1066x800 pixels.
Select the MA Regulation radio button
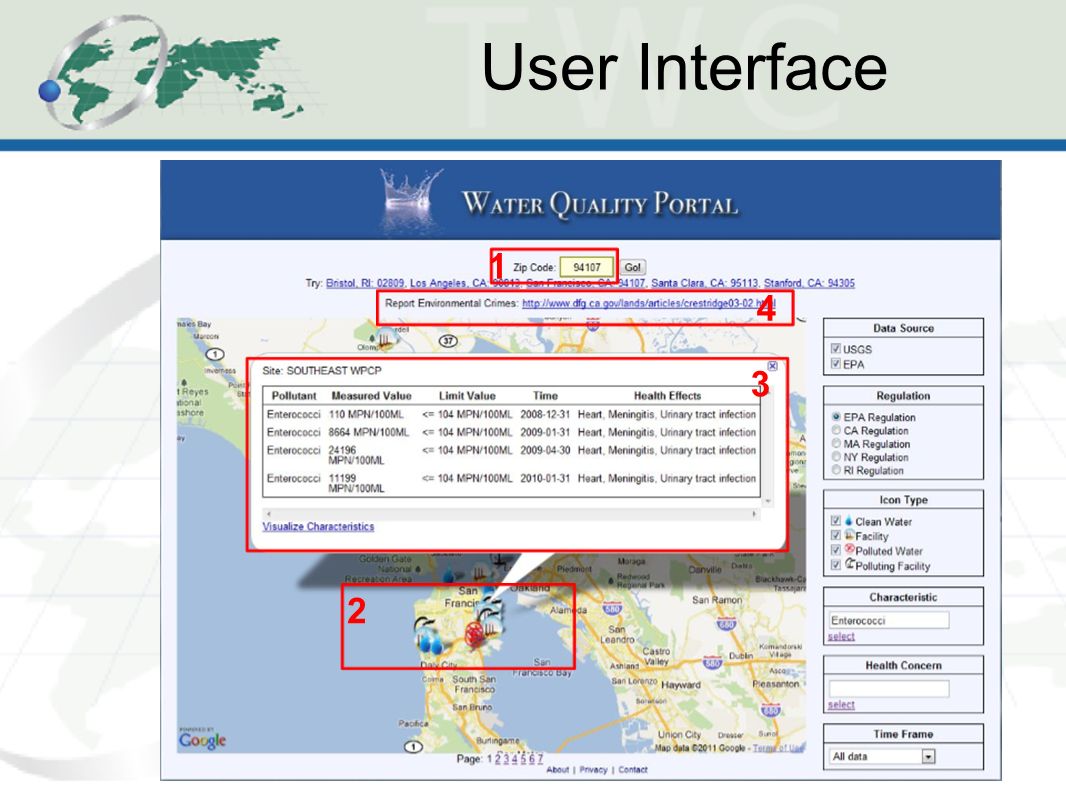coord(836,443)
